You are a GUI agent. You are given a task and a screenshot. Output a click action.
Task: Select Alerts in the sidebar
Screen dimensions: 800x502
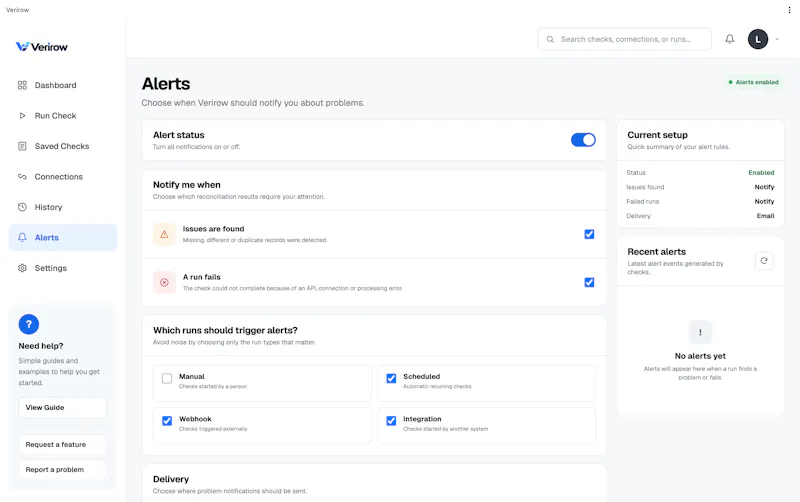pyautogui.click(x=63, y=238)
